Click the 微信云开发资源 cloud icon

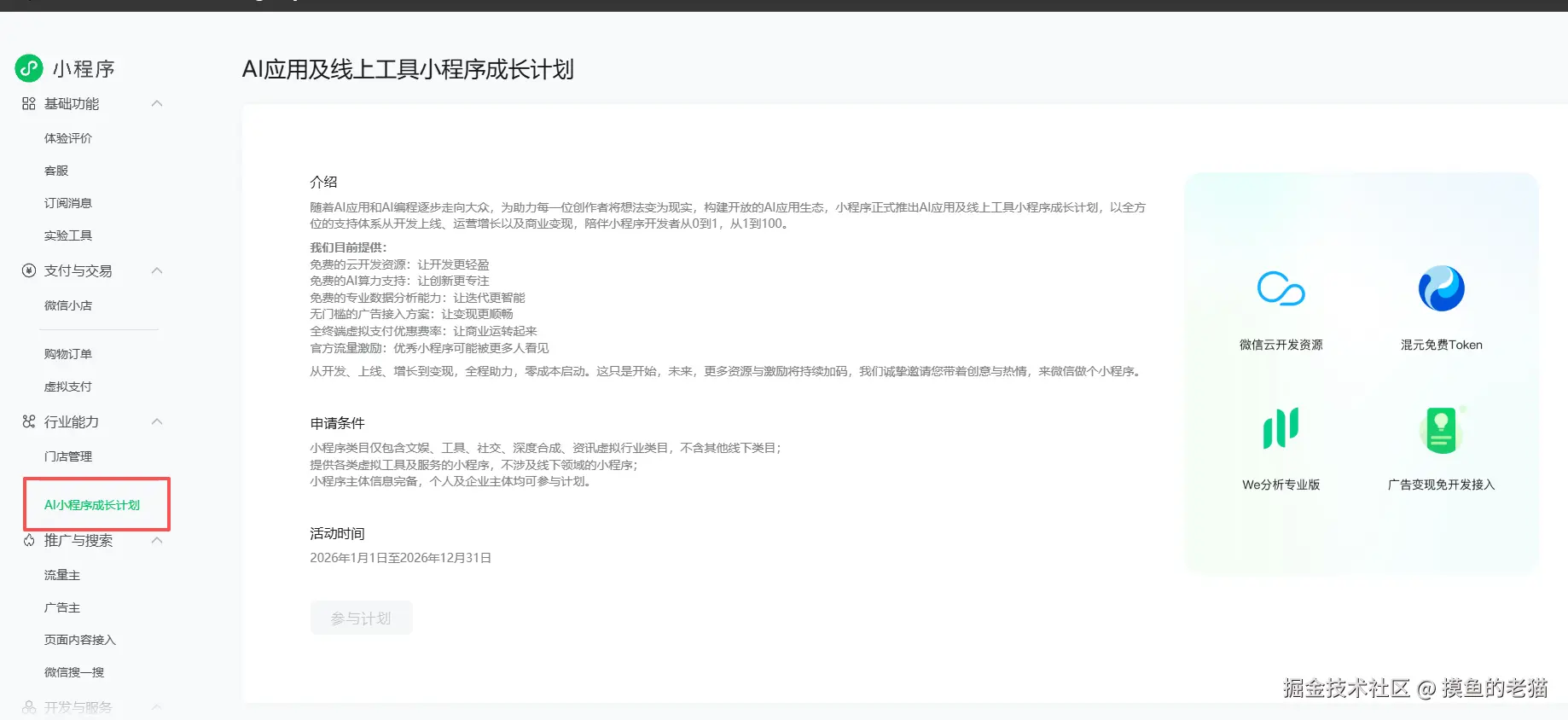[1281, 288]
